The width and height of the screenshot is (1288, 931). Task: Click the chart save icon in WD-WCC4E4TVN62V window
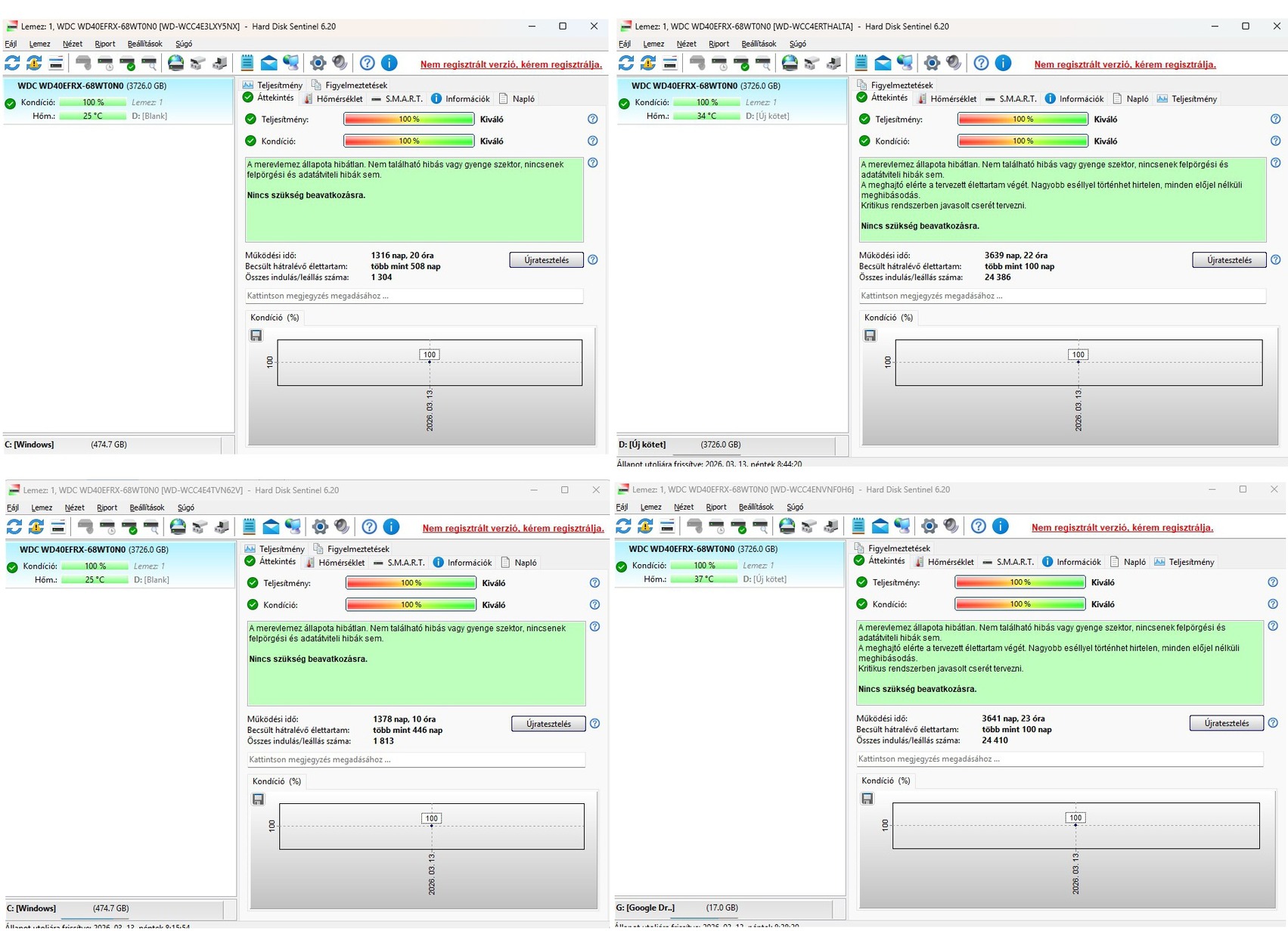pos(259,799)
